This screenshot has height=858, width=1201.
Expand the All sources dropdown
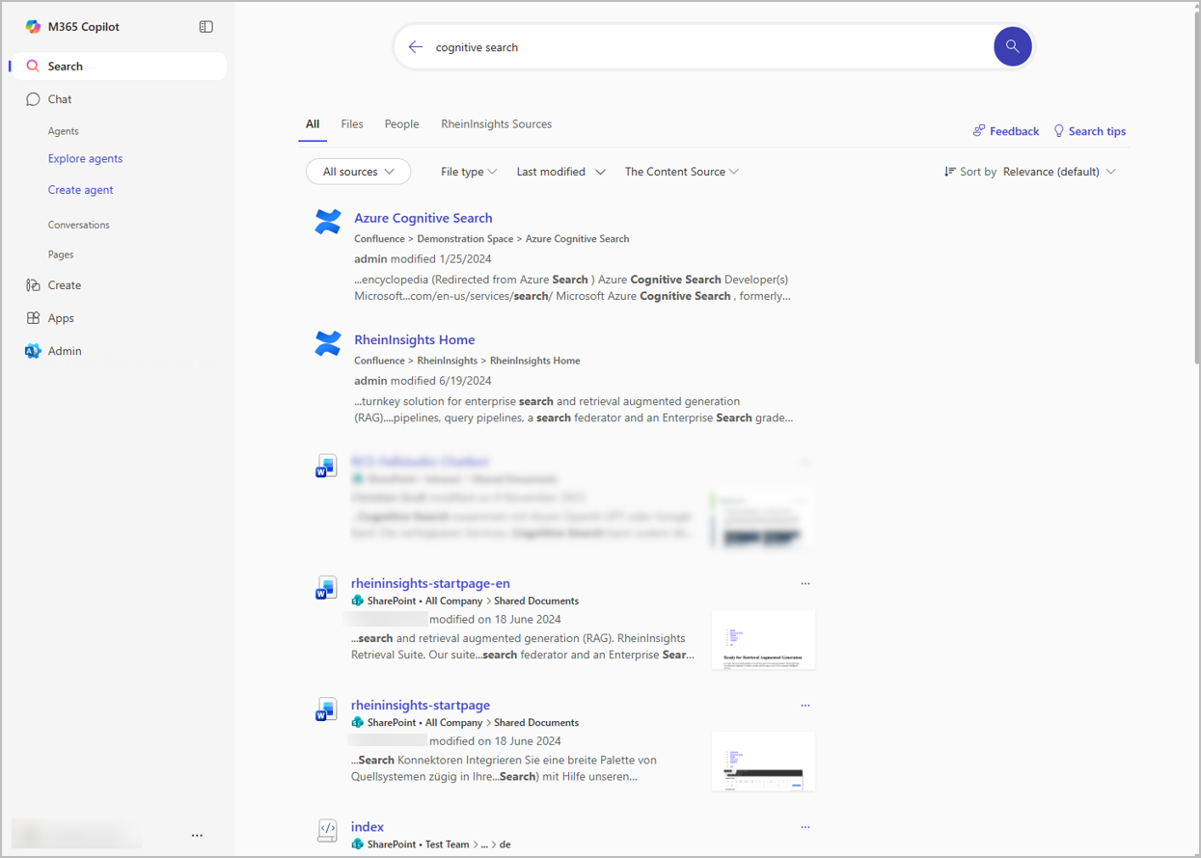click(x=358, y=172)
